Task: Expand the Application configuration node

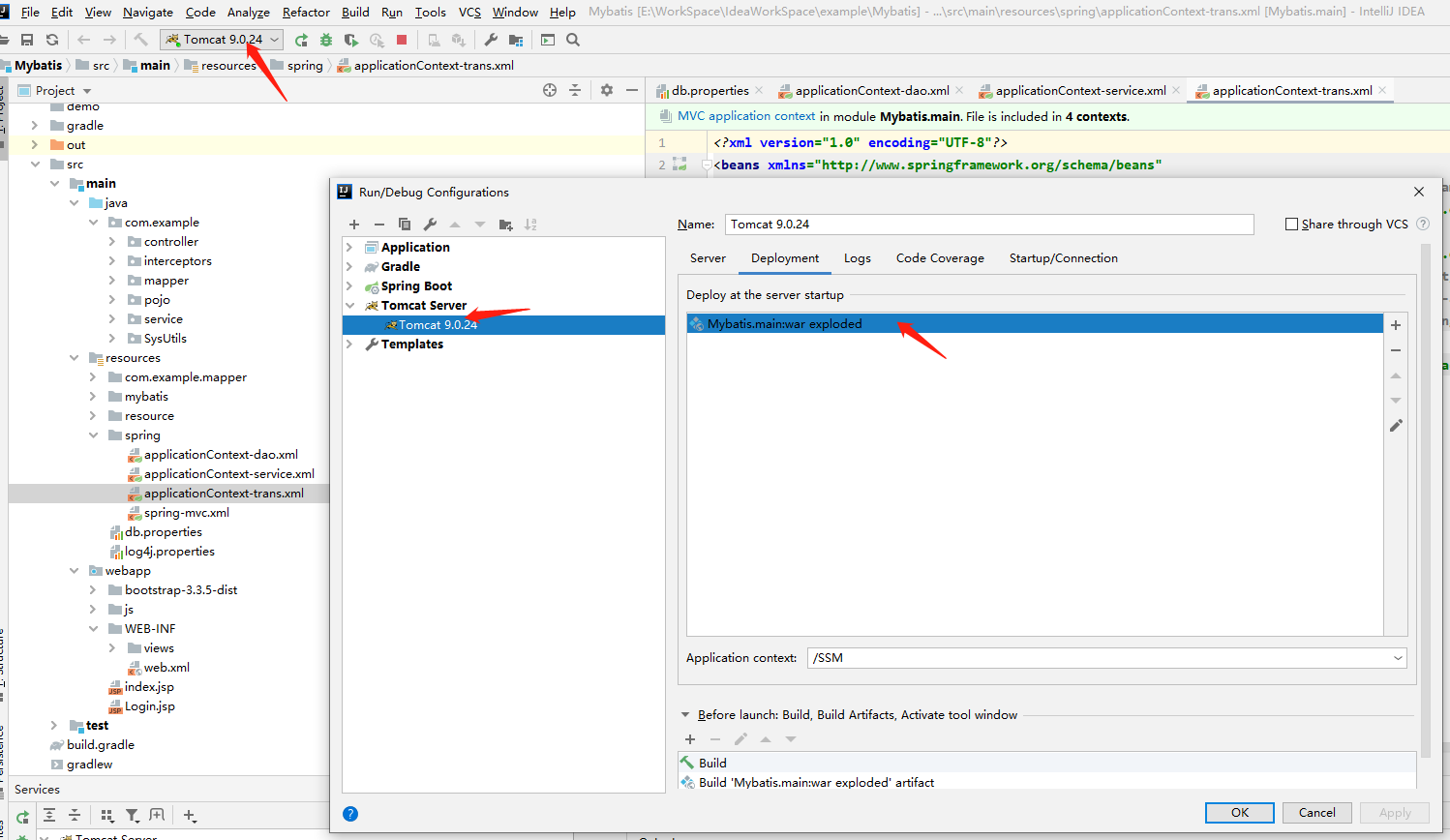Action: point(349,248)
